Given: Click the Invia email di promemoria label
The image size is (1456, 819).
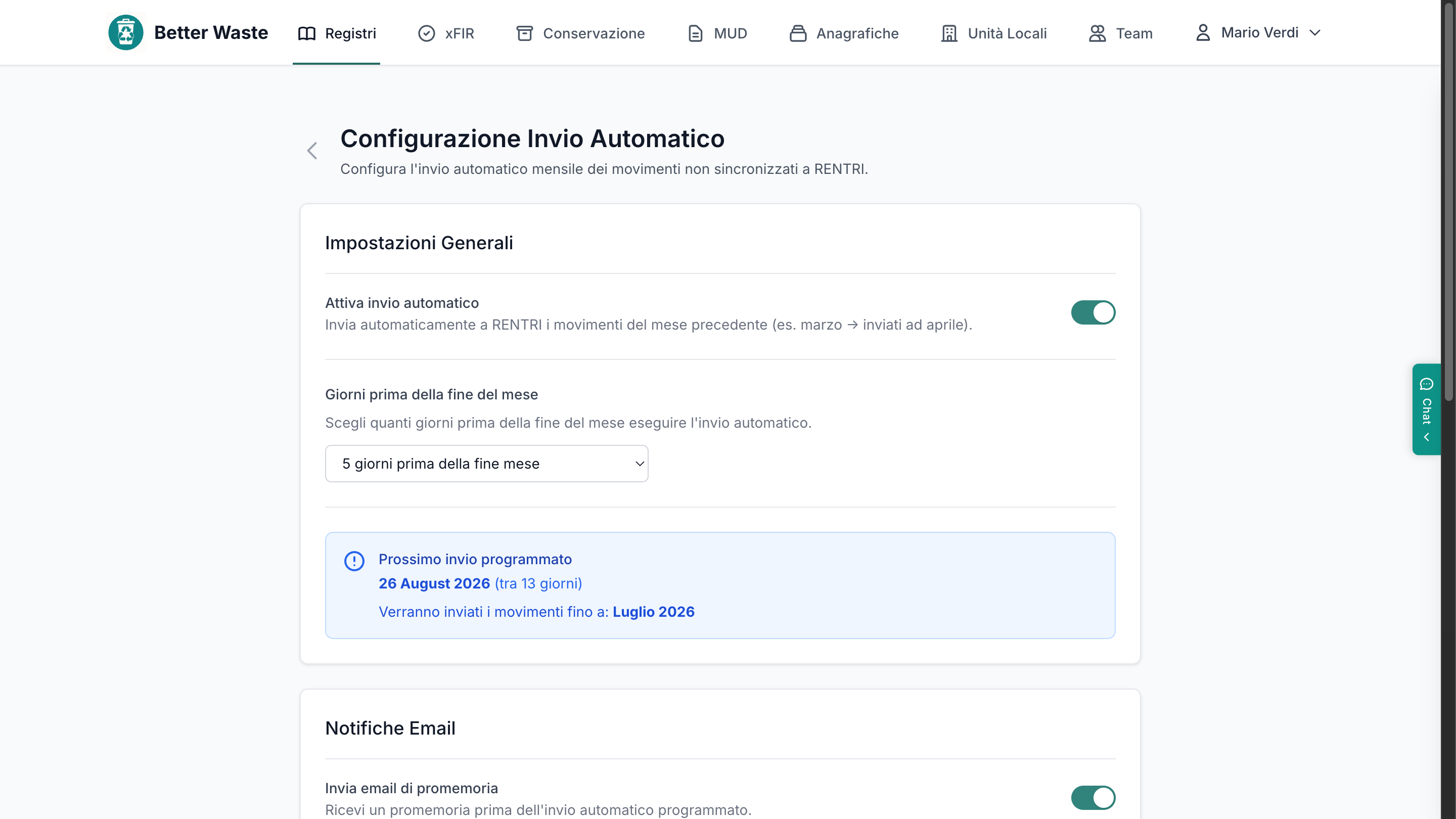Looking at the screenshot, I should point(412,788).
